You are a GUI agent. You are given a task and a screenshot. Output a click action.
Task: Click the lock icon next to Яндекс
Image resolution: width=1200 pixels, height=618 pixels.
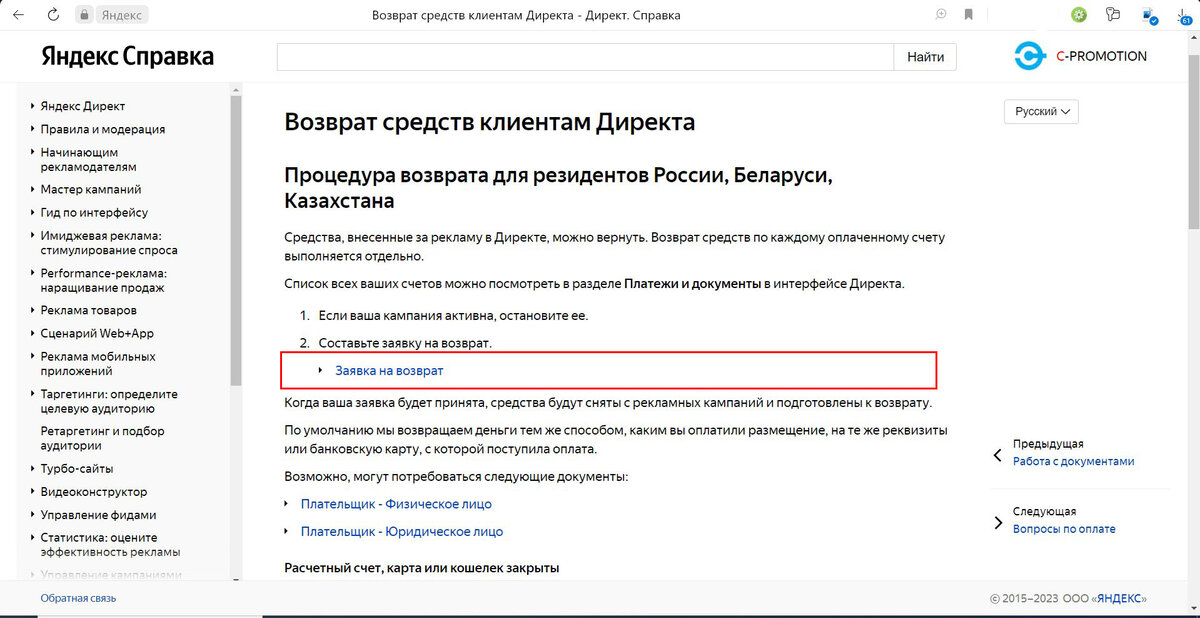(84, 15)
